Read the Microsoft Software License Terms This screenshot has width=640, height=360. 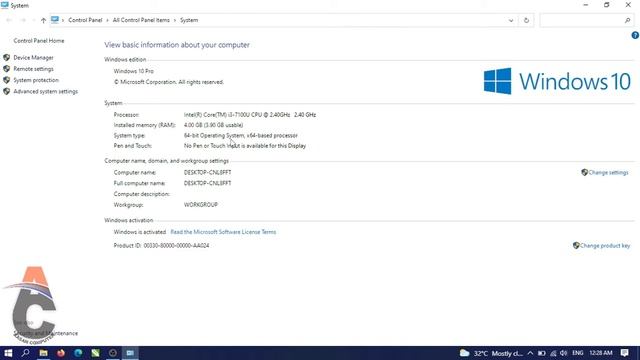point(223,232)
